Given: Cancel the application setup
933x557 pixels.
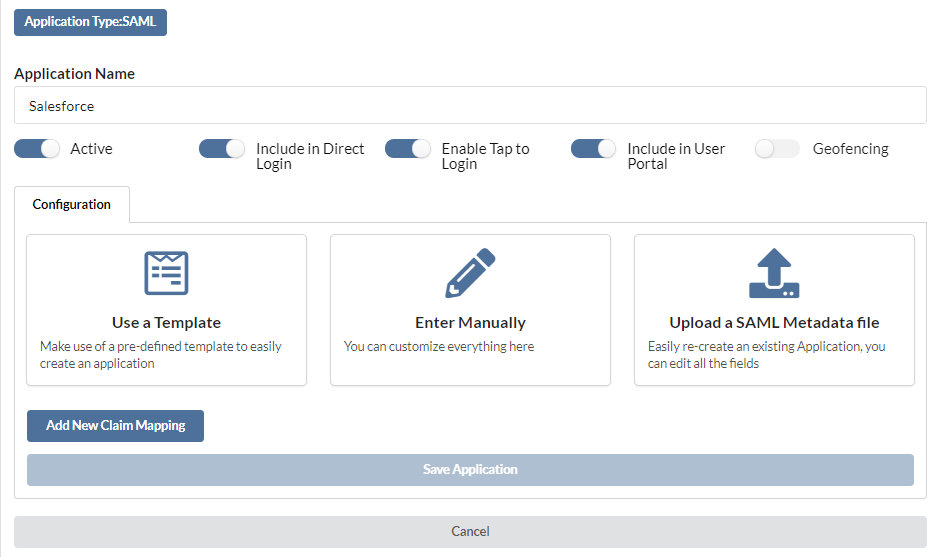Looking at the screenshot, I should tap(470, 531).
